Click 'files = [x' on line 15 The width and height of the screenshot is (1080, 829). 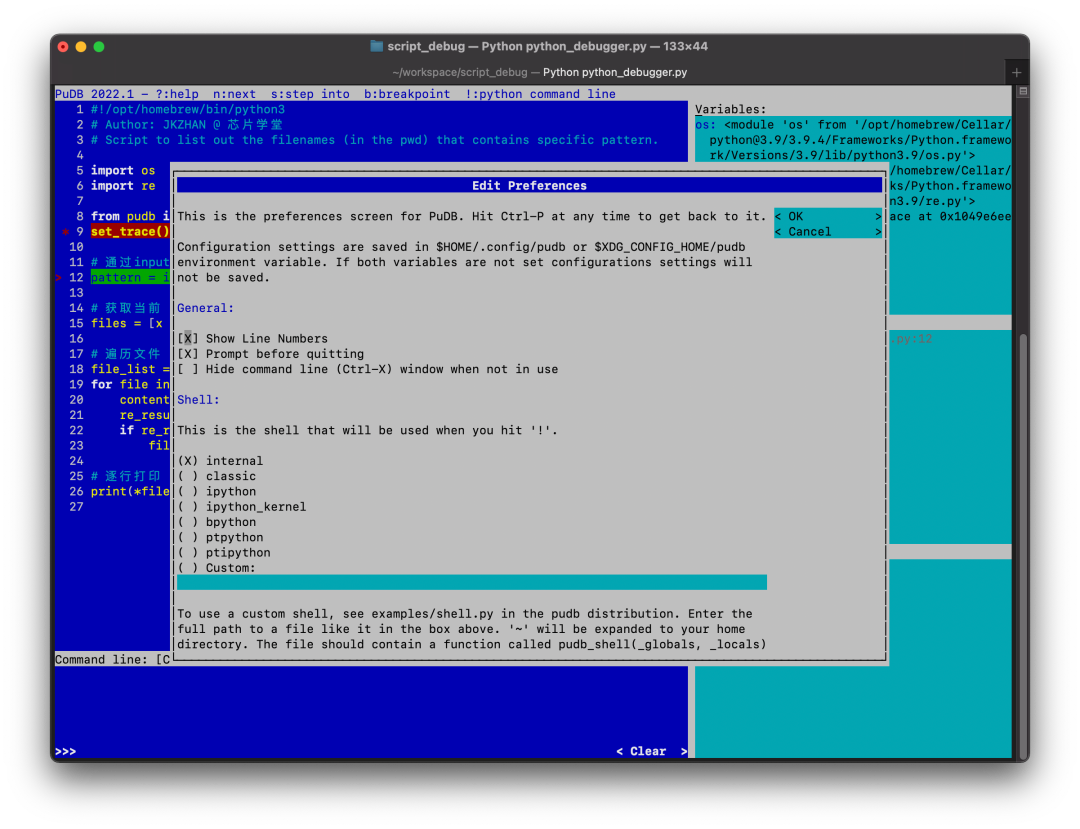pos(127,323)
